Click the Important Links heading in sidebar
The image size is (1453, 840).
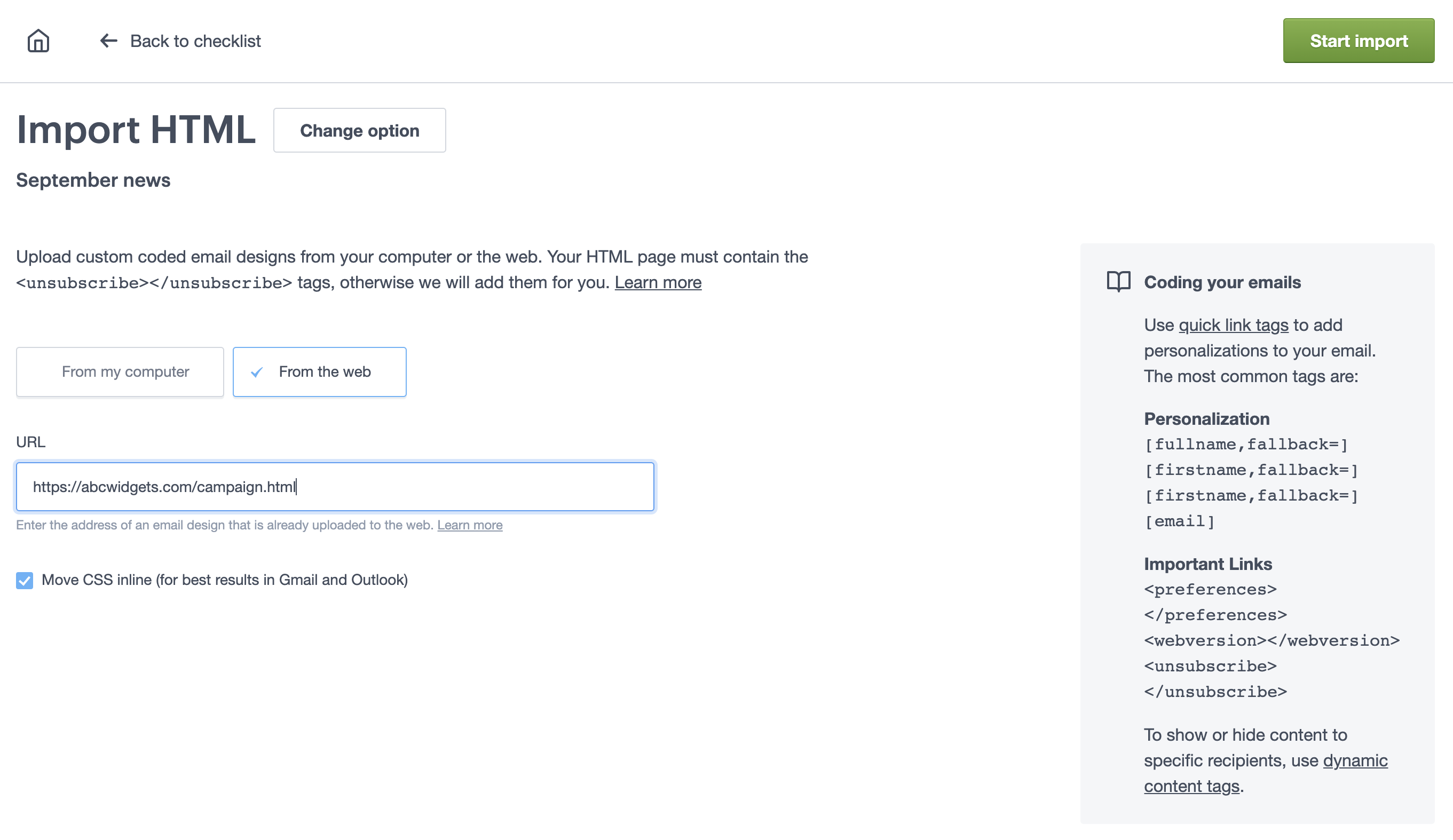point(1209,565)
